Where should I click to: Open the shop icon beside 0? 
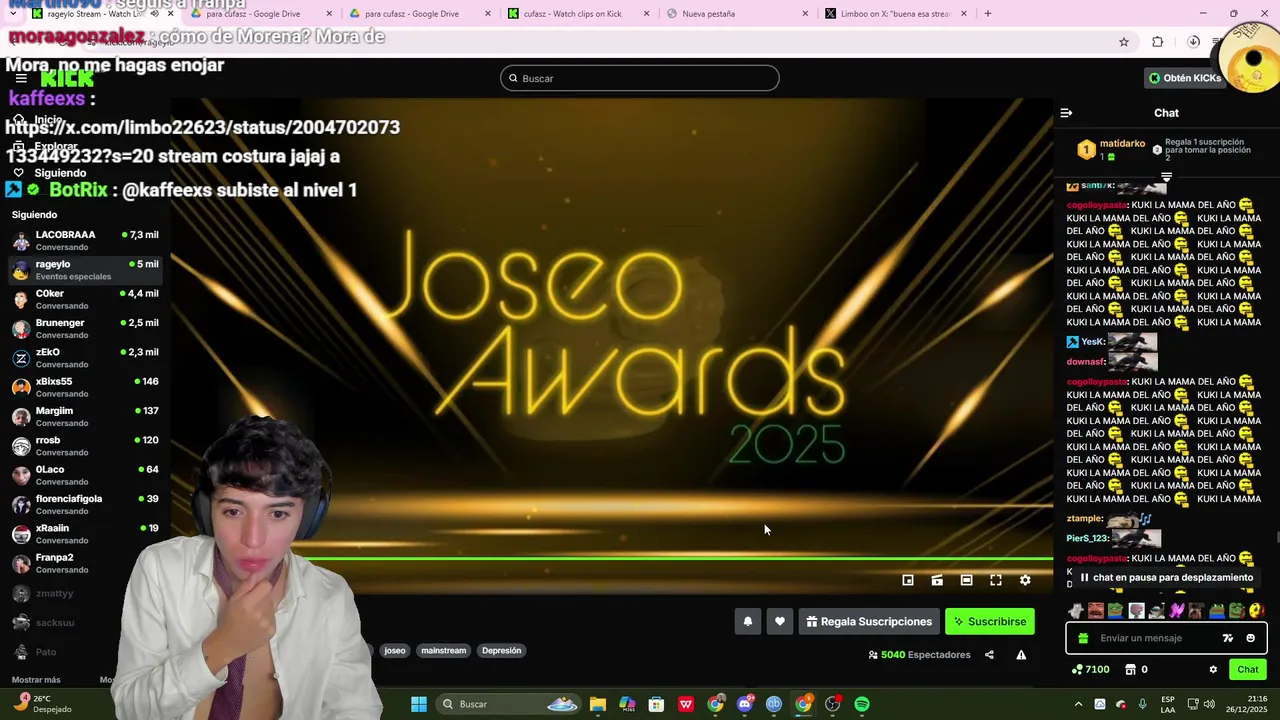tap(1130, 670)
